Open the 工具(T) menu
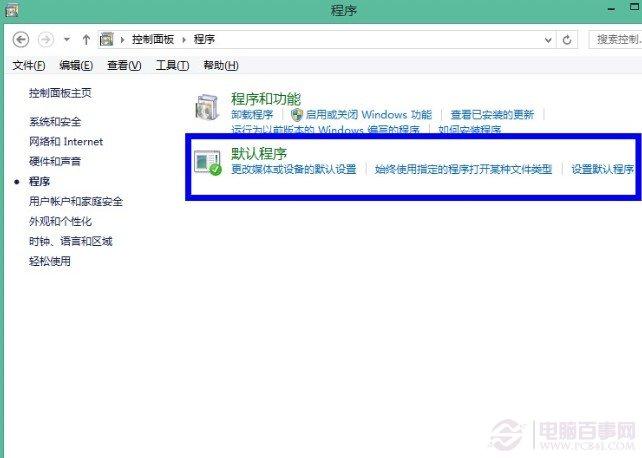This screenshot has height=458, width=642. 172,65
